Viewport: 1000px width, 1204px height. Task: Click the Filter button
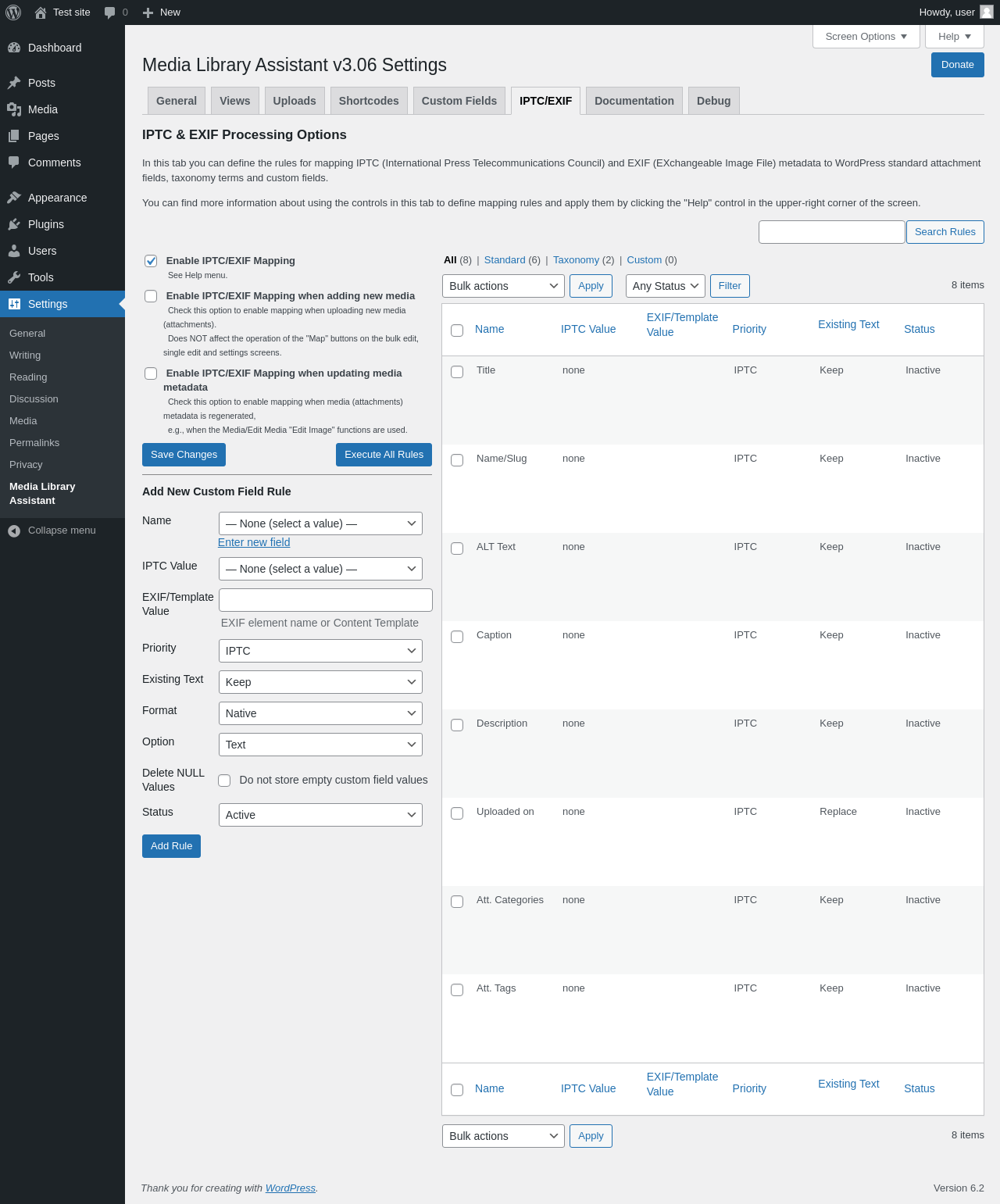coord(730,286)
